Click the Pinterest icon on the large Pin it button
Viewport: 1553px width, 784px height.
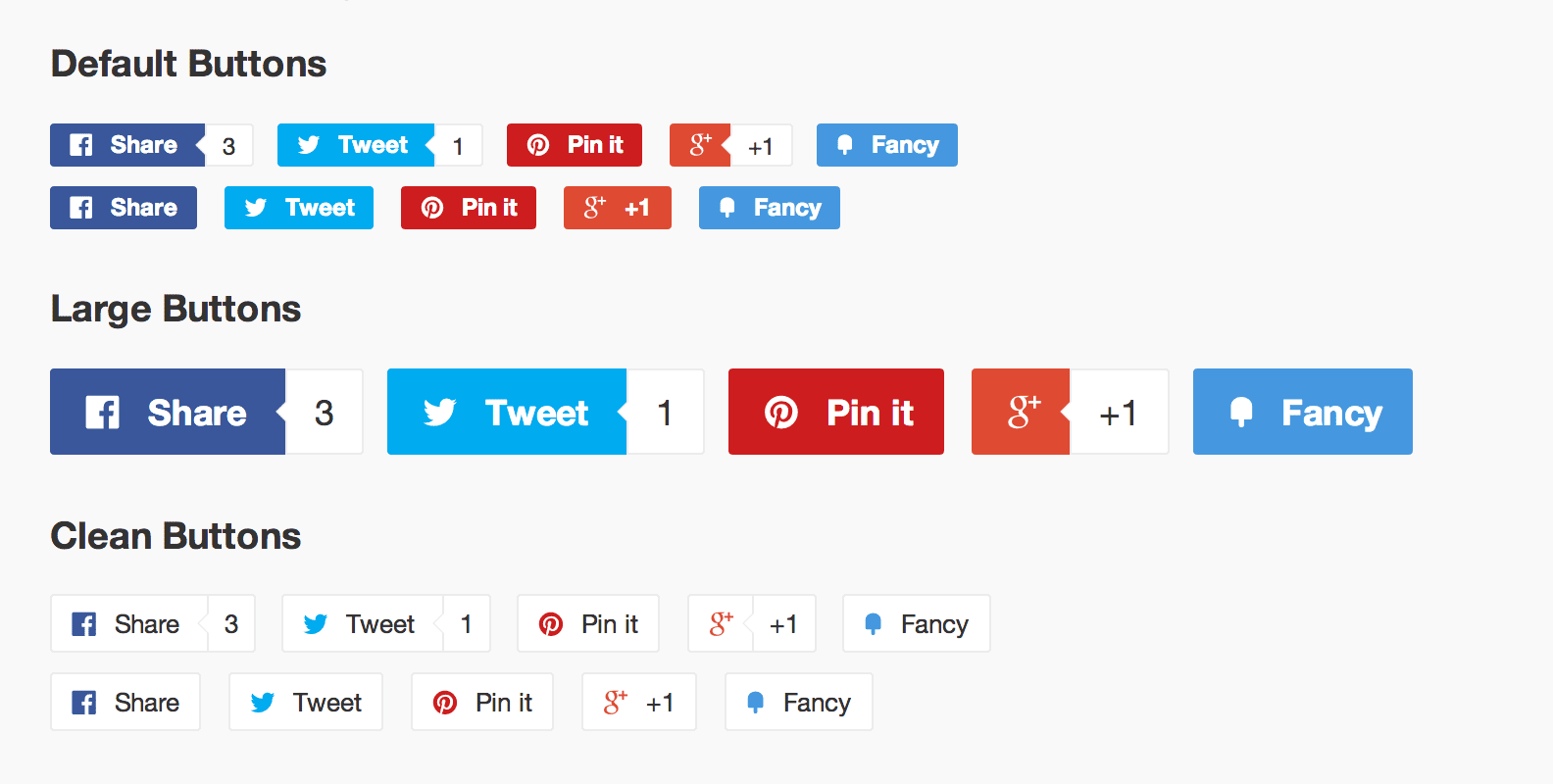click(x=780, y=412)
